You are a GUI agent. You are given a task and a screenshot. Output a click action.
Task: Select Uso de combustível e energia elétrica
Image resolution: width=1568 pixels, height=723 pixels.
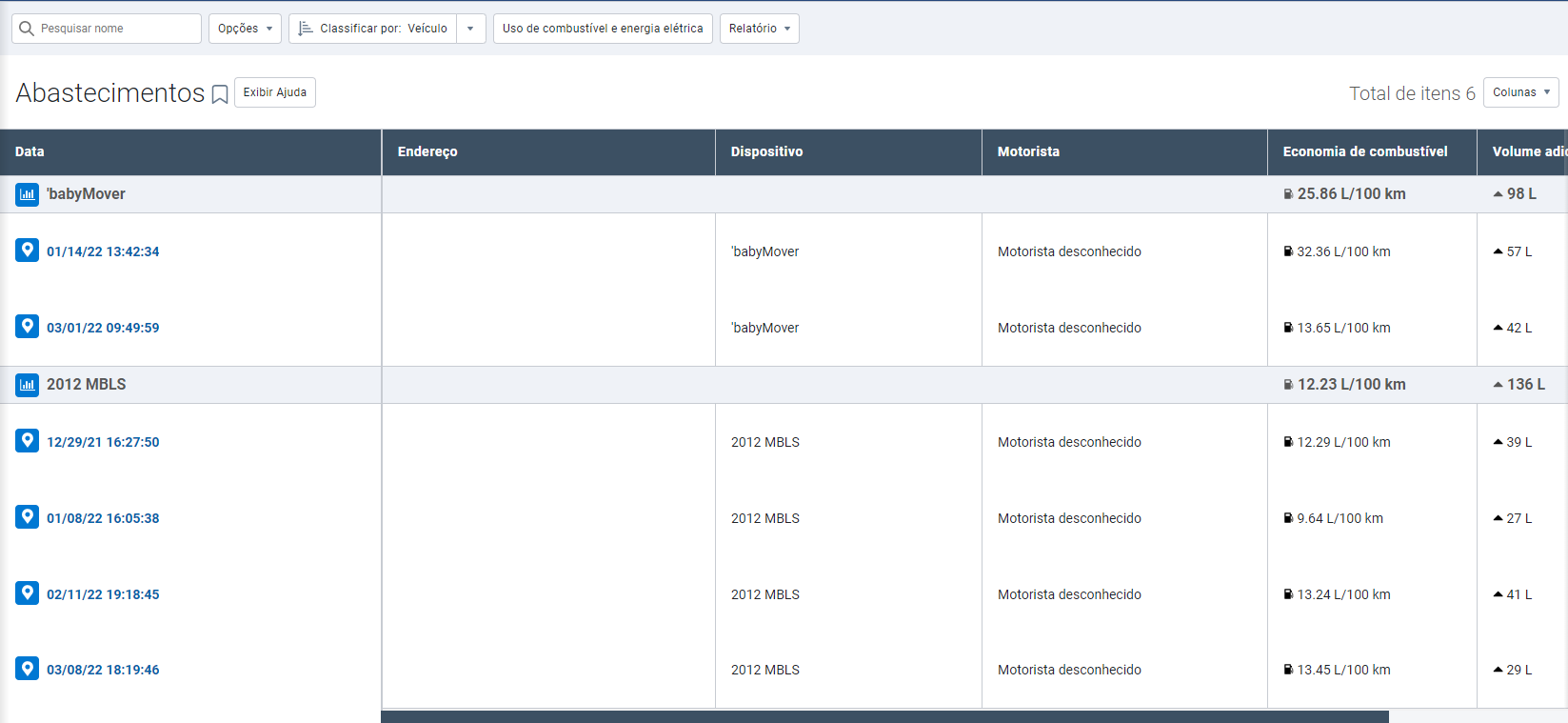[603, 29]
